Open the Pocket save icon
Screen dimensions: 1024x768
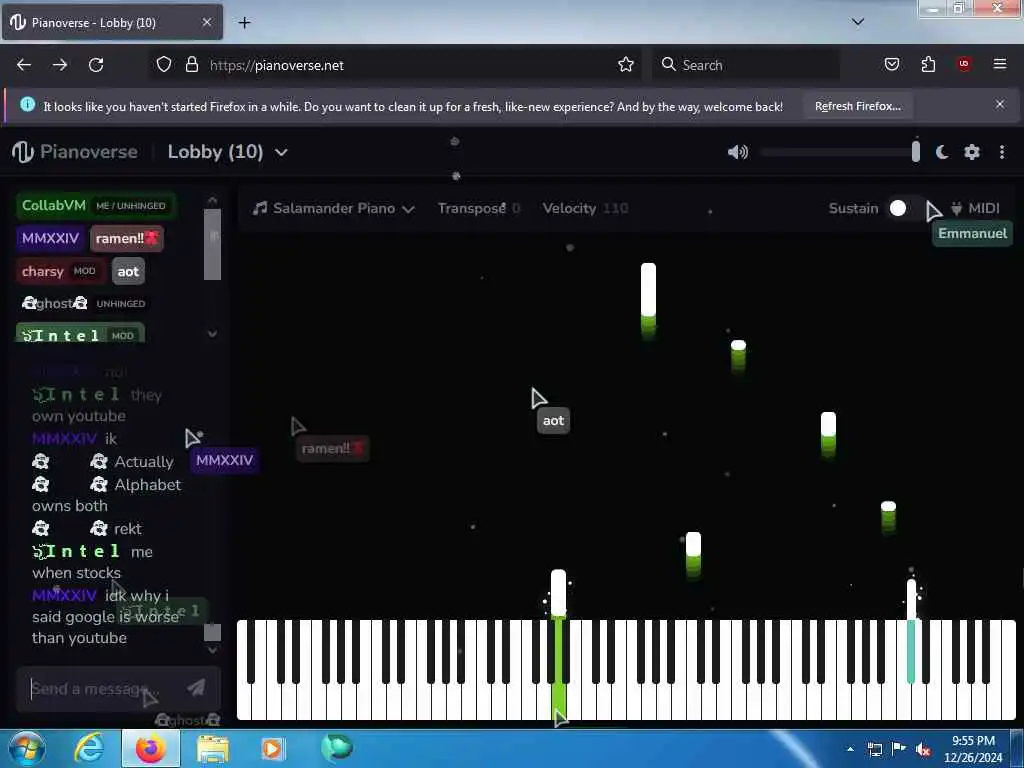[x=892, y=64]
